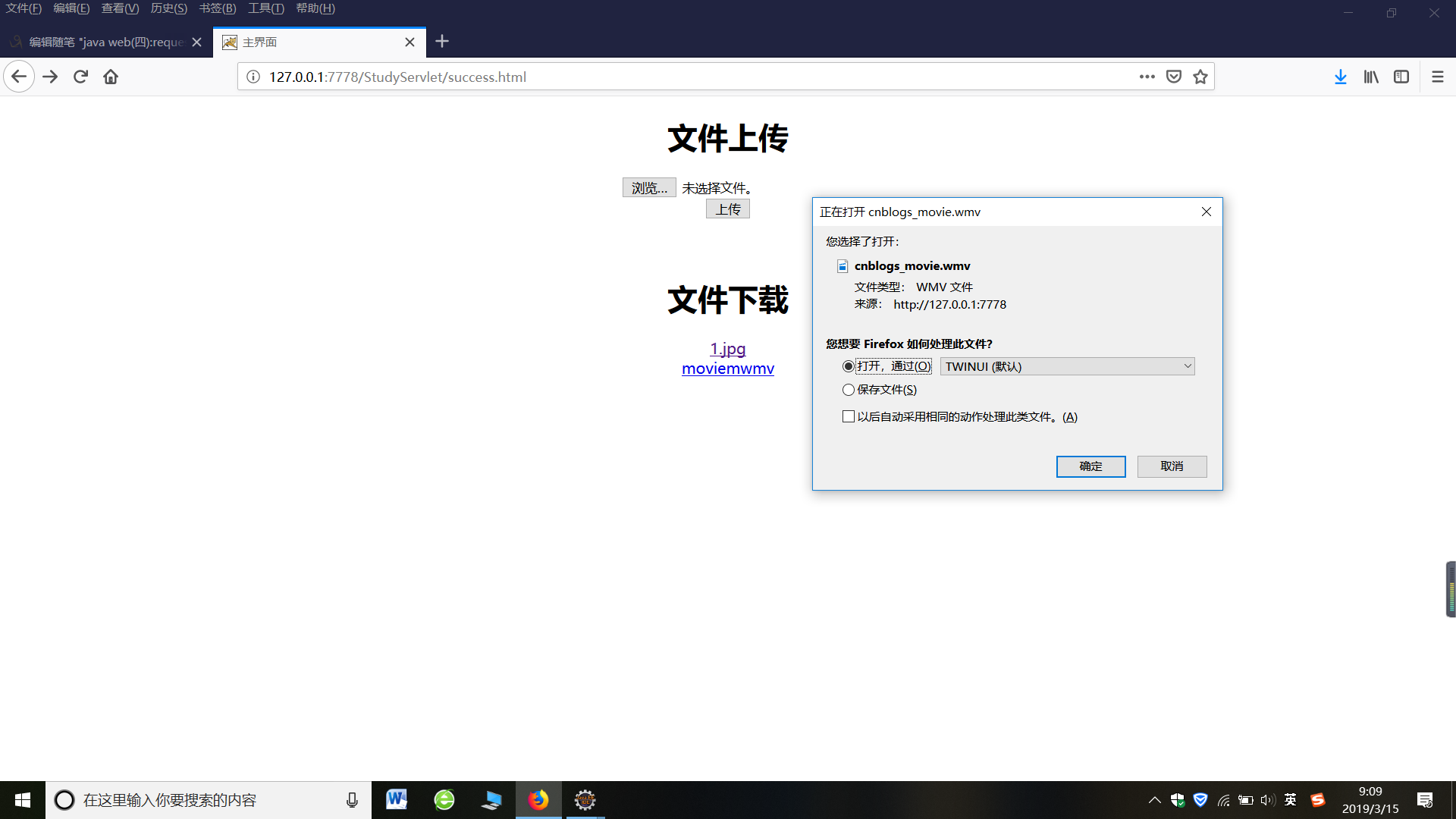Viewport: 1456px width, 819px height.
Task: Open network settings tray icon
Action: tap(1223, 800)
